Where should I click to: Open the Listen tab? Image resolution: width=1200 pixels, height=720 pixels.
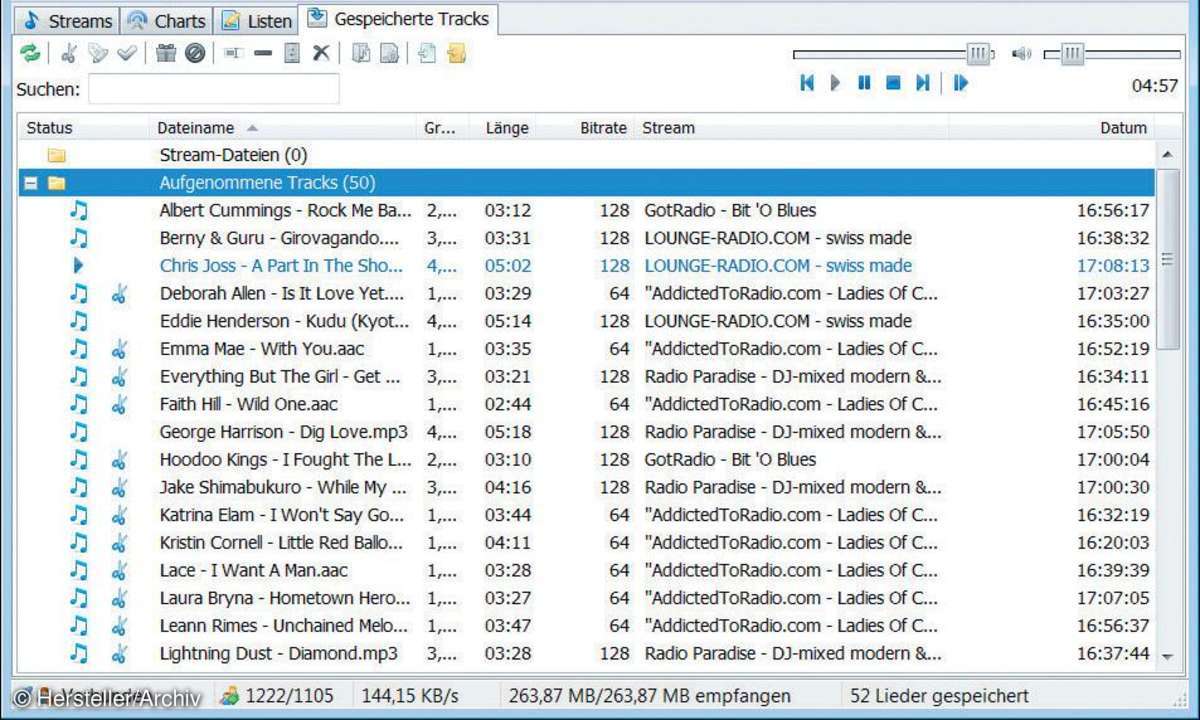(256, 20)
